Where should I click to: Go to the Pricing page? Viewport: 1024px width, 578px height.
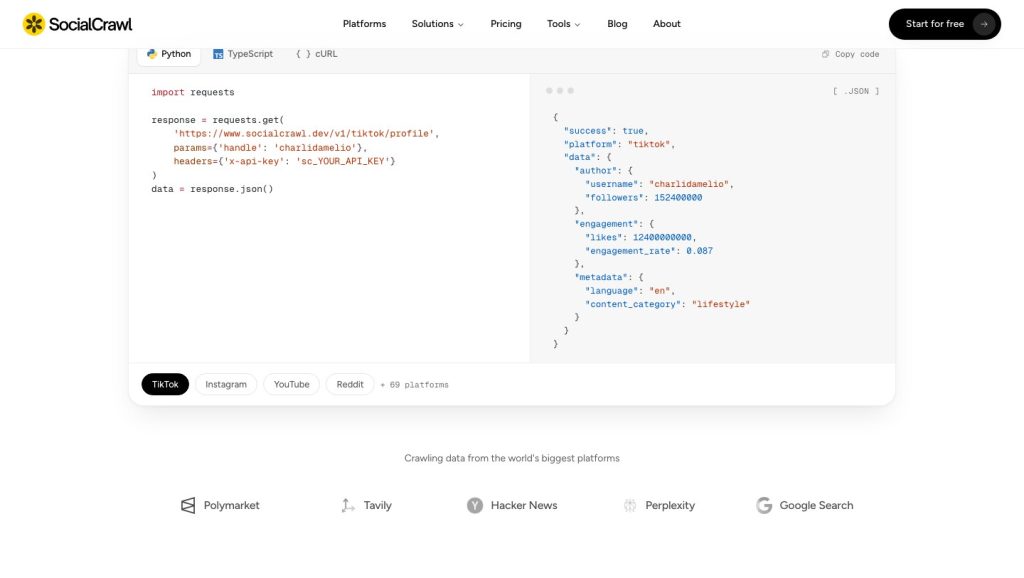point(506,24)
